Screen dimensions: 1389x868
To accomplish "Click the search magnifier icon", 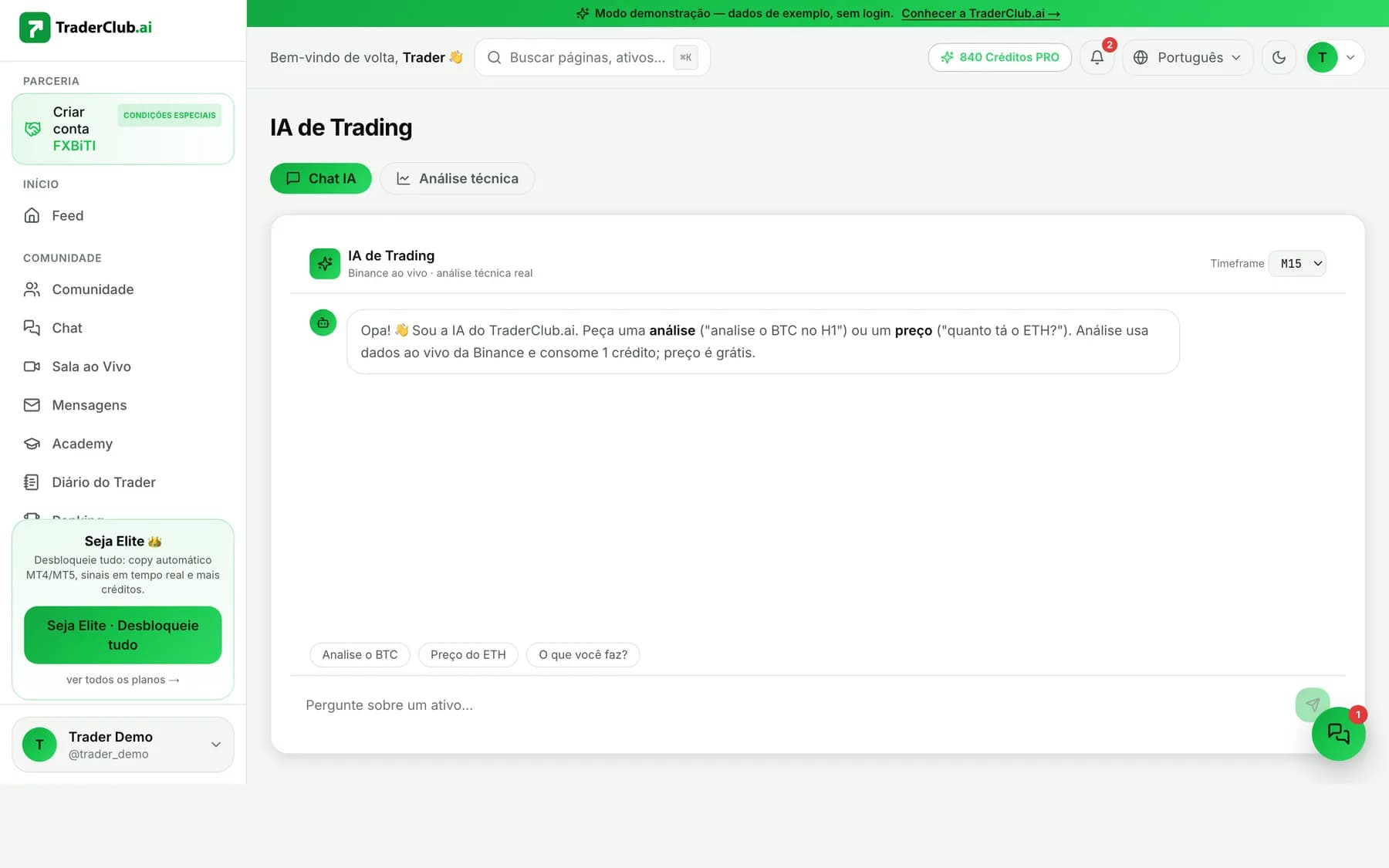I will pos(494,57).
